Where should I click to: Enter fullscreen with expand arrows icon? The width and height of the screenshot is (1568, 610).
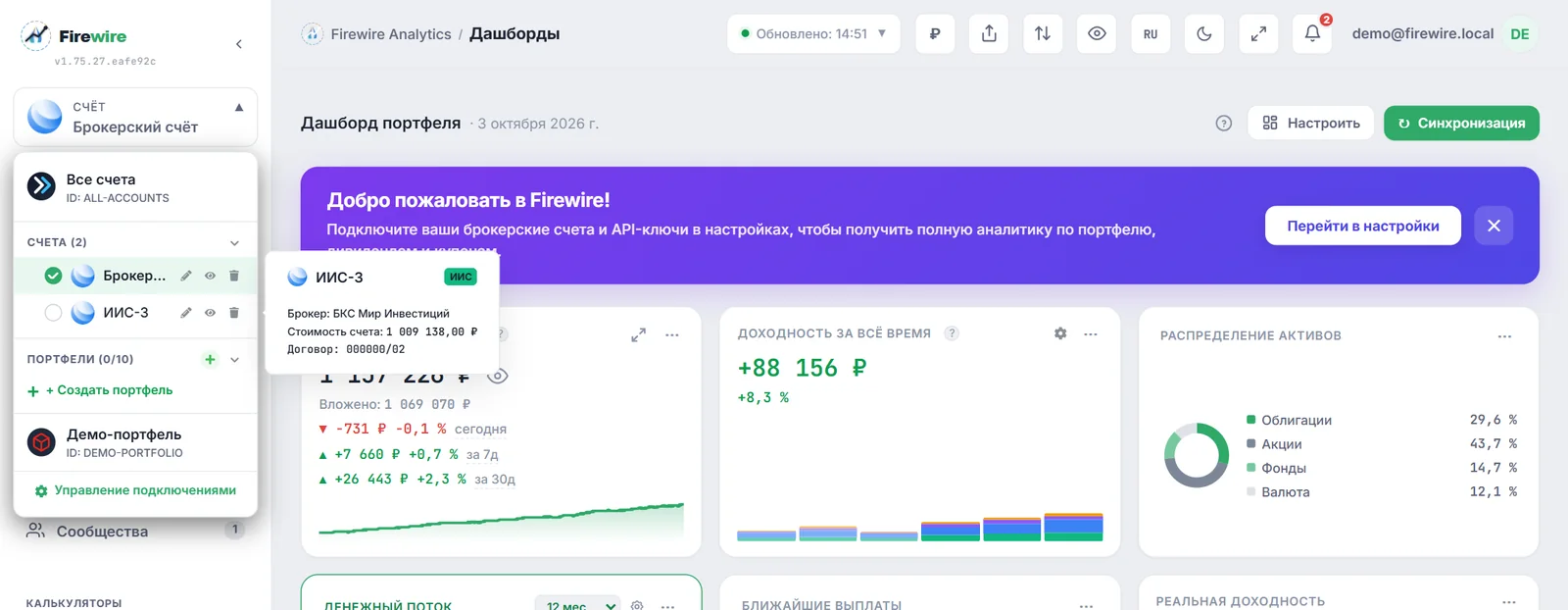[1258, 34]
